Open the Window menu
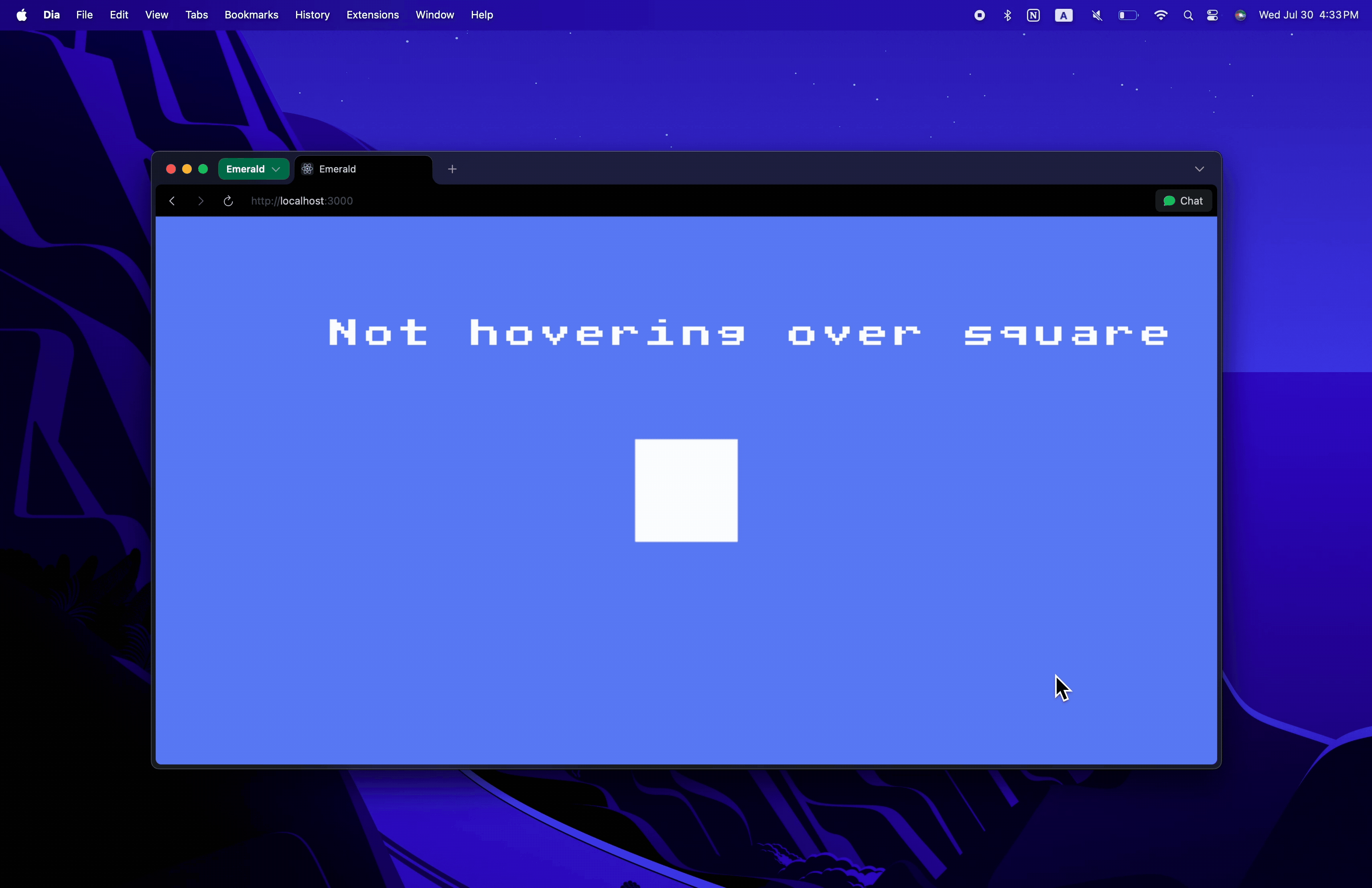Screen dimensions: 1372x888 click(x=434, y=15)
